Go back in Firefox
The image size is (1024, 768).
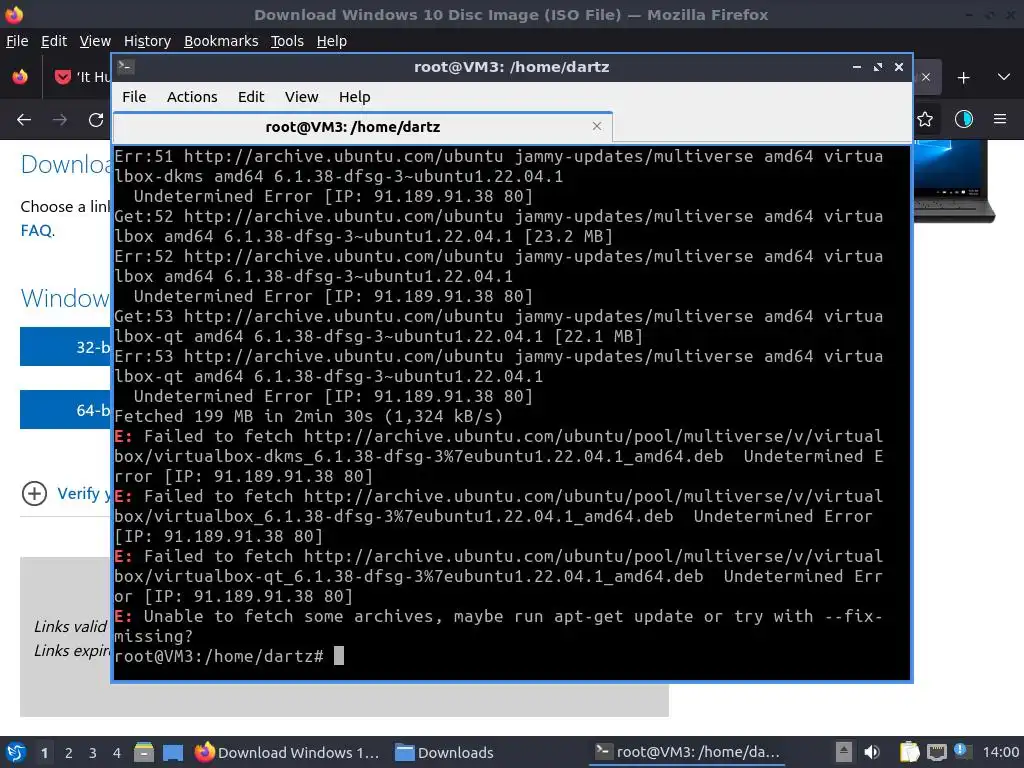pos(24,120)
